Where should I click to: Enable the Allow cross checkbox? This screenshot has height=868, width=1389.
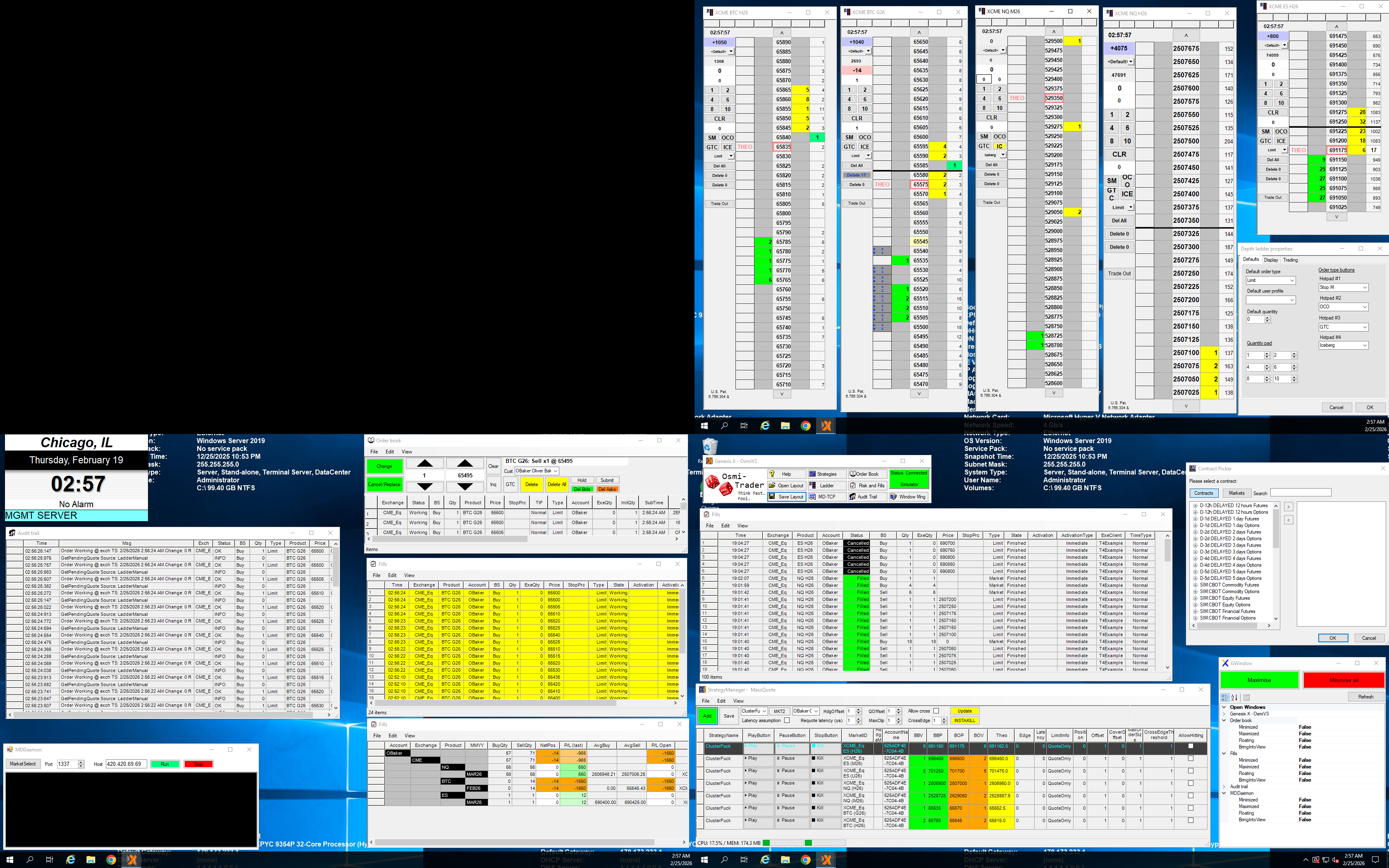[936, 711]
